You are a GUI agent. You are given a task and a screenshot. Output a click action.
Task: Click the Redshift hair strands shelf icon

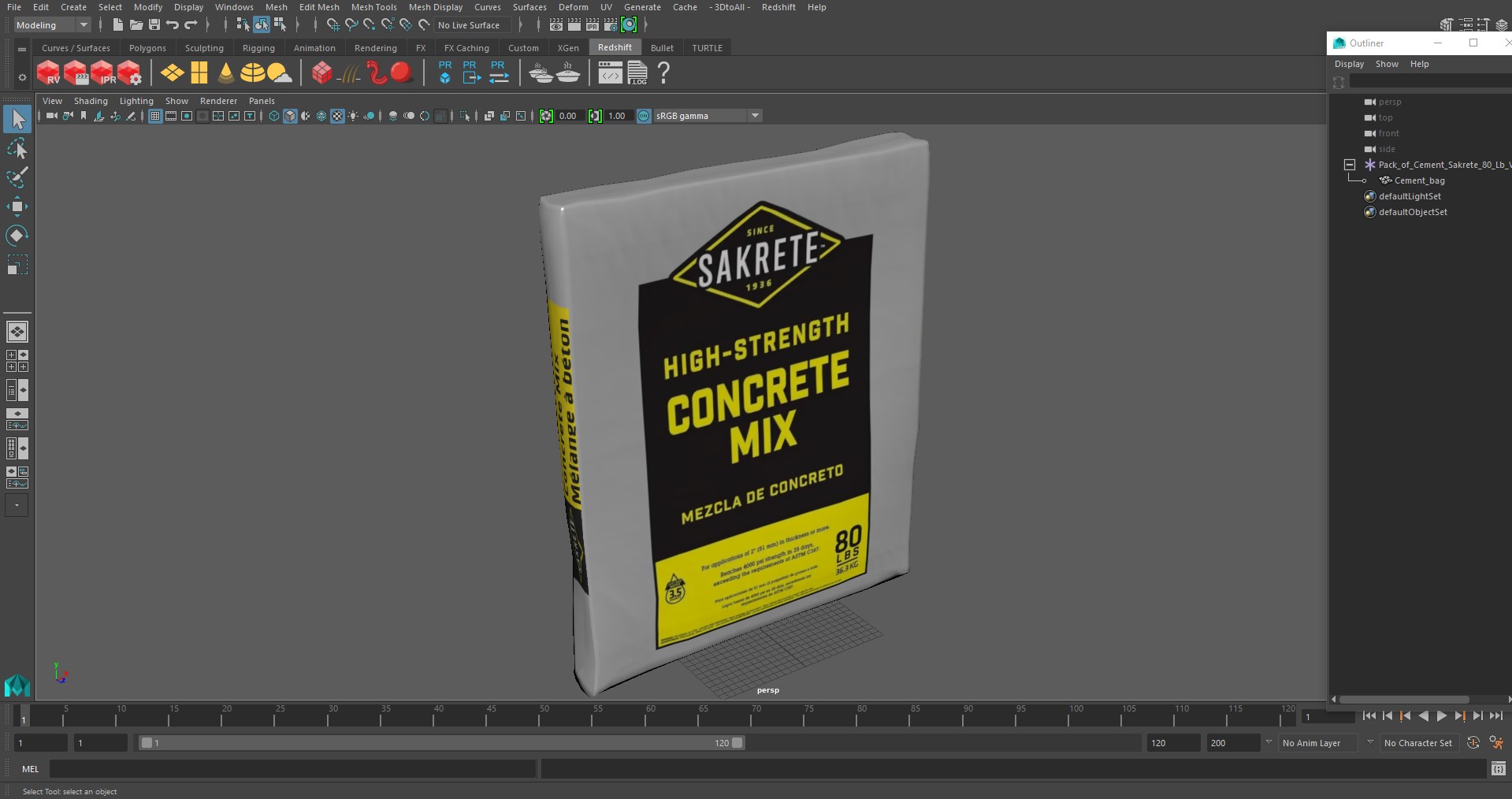click(x=348, y=74)
